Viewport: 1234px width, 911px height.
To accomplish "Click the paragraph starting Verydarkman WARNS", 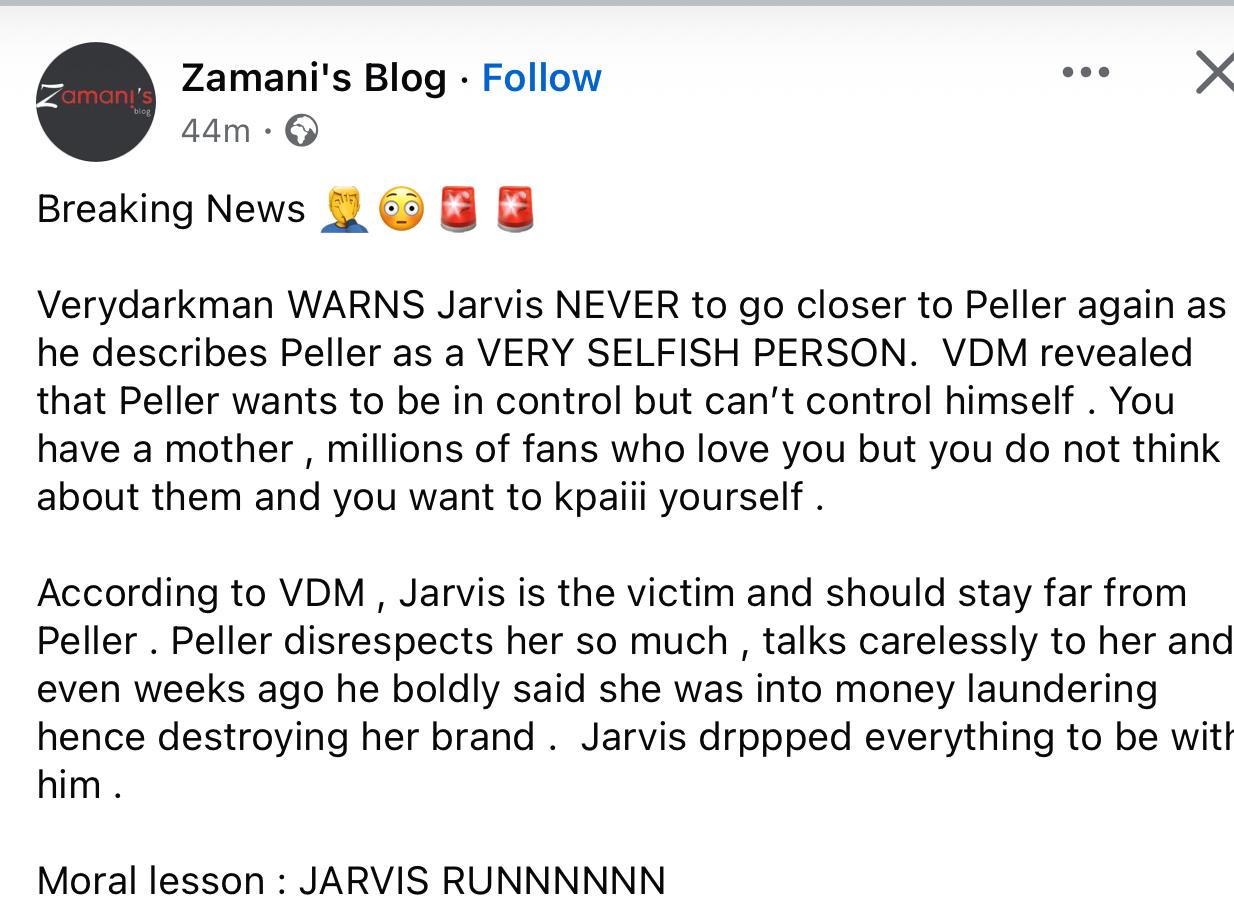I will 632,401.
